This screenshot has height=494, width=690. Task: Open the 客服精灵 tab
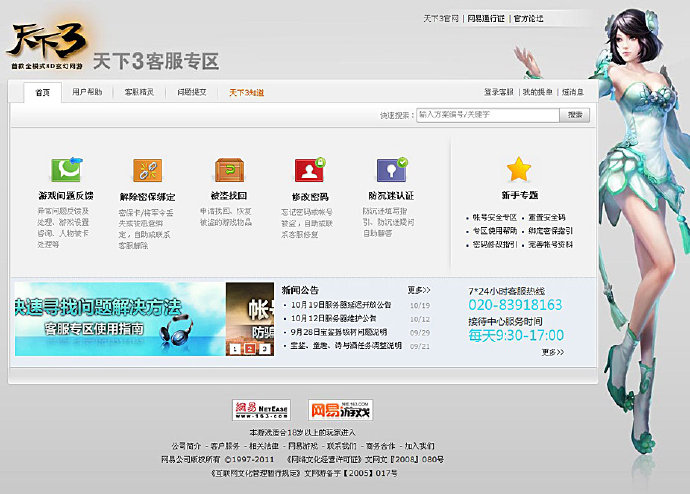point(139,92)
